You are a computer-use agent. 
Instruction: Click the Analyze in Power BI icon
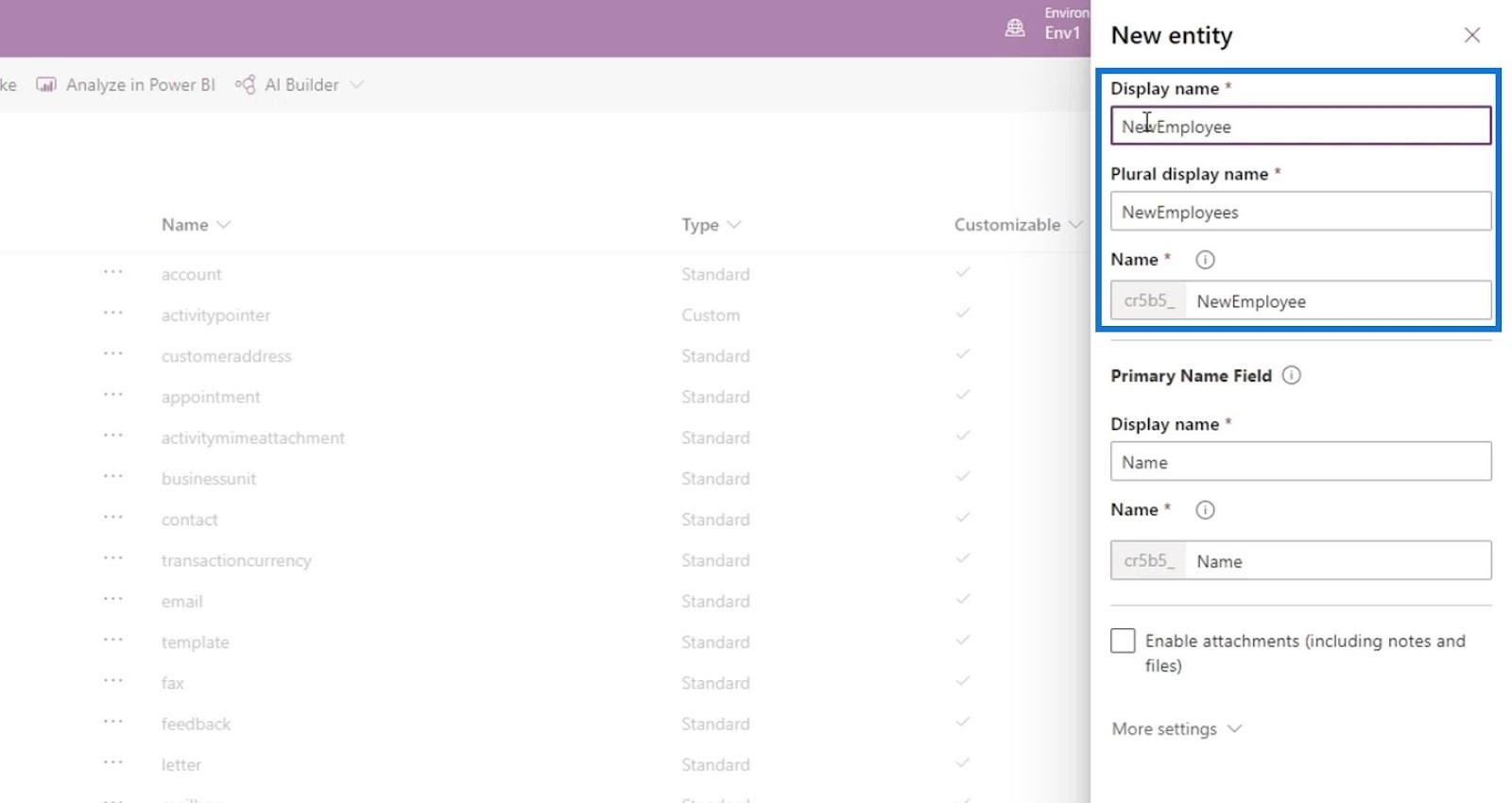coord(45,85)
